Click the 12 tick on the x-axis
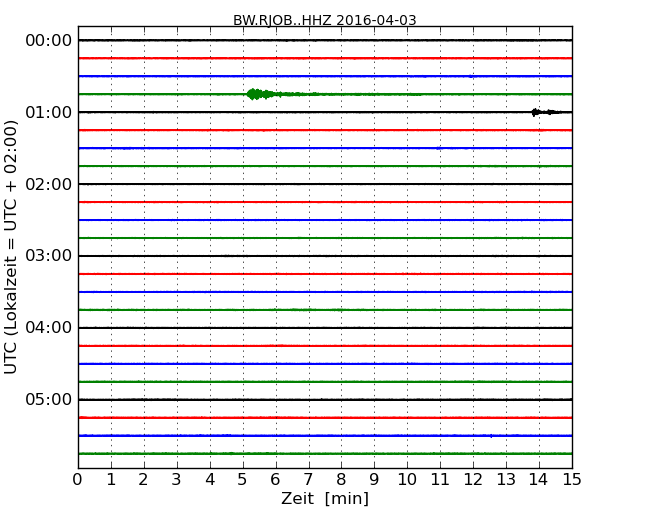 [x=473, y=480]
